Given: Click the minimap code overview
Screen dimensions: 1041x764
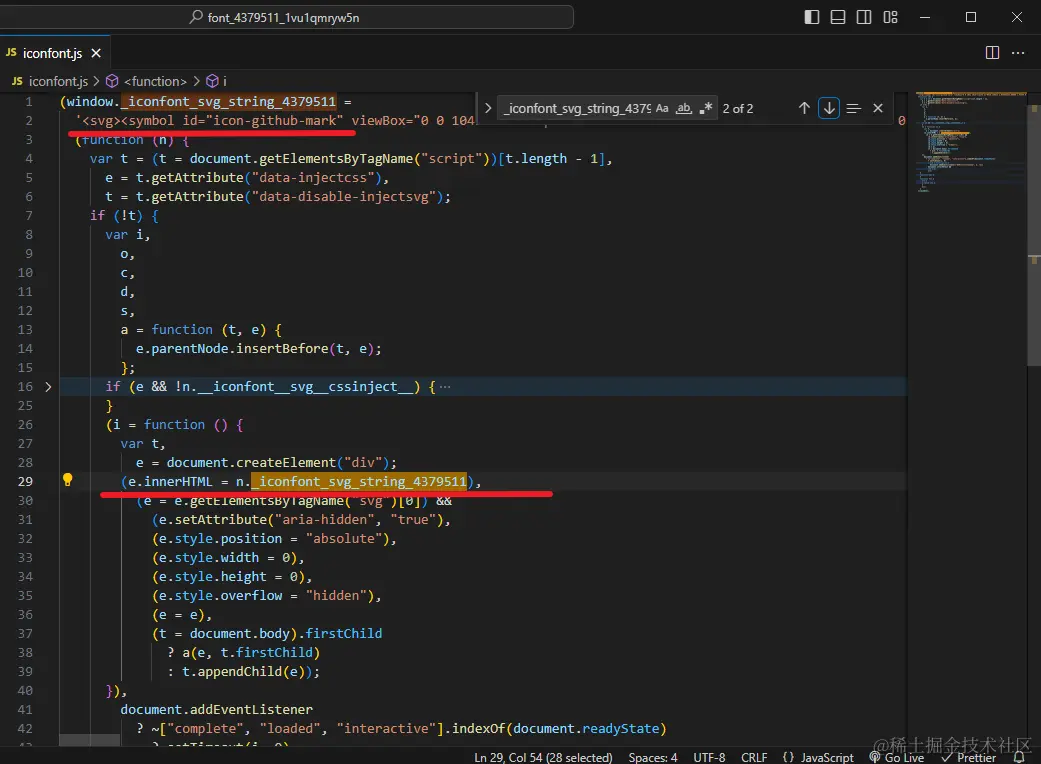Looking at the screenshot, I should [x=971, y=142].
